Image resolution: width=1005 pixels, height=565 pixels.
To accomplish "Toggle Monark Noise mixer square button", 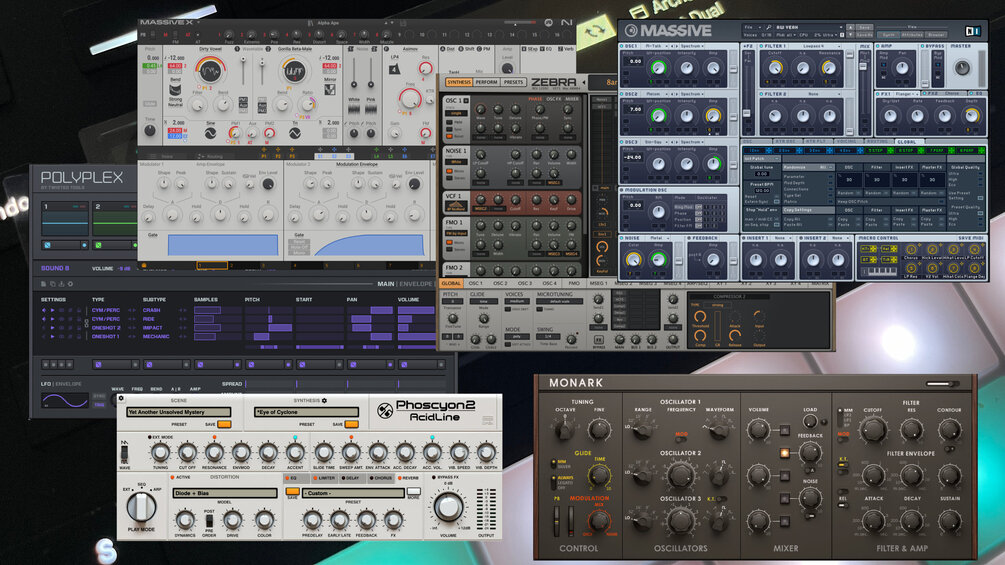I will [x=784, y=498].
